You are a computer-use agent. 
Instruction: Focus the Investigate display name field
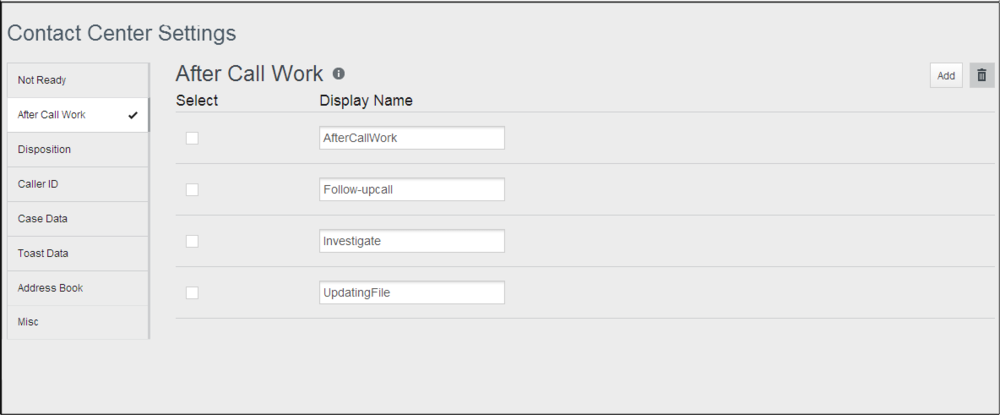point(412,241)
